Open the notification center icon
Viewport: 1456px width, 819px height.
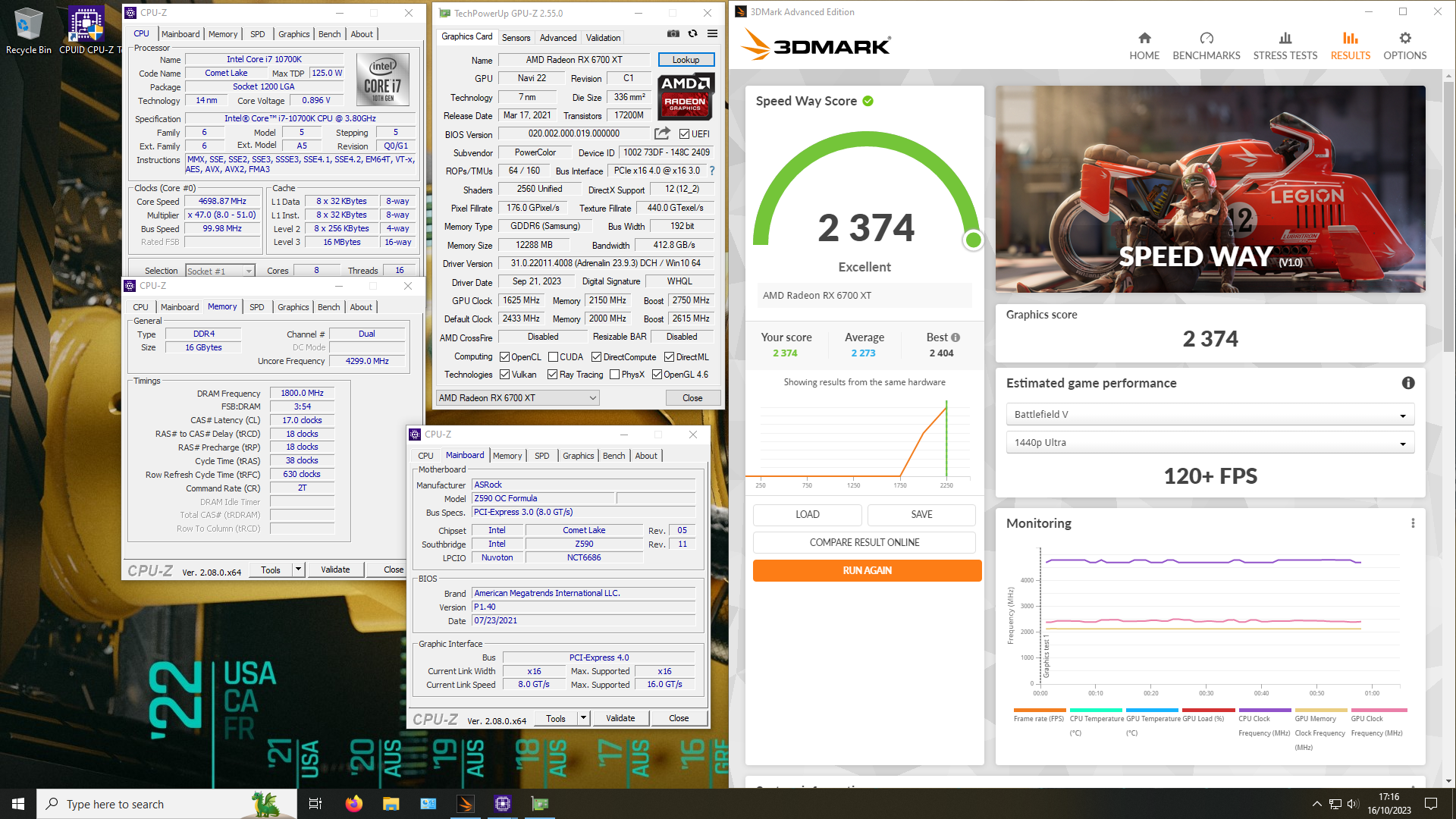pyautogui.click(x=1431, y=804)
